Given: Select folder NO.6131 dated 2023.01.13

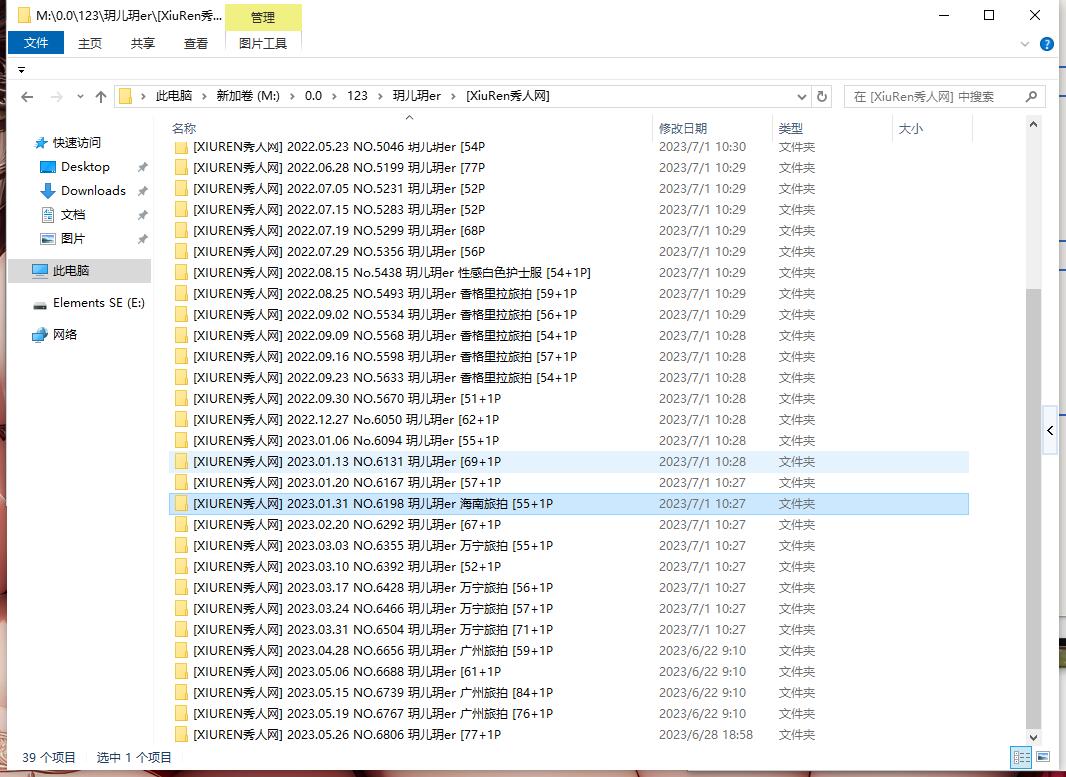Looking at the screenshot, I should pos(568,462).
